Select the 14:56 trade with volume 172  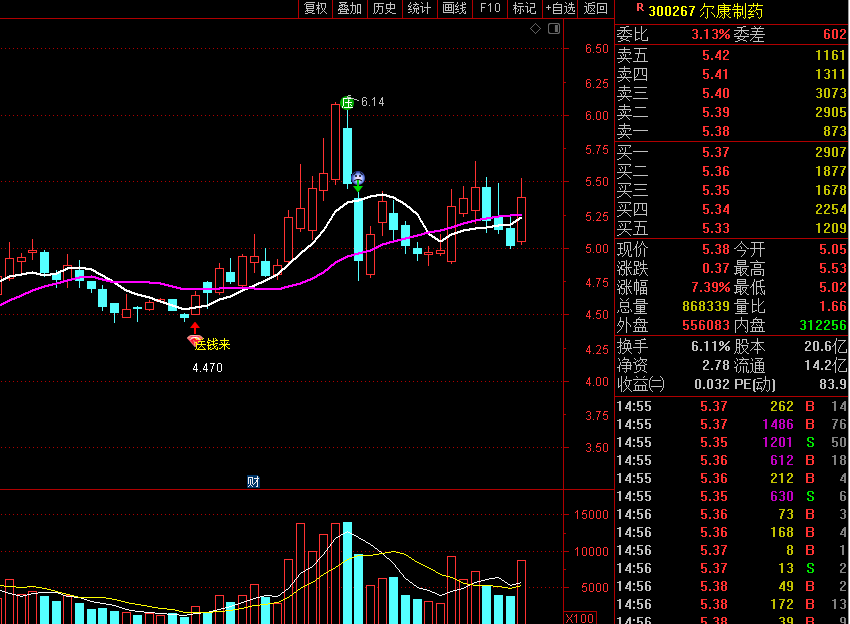pyautogui.click(x=731, y=604)
